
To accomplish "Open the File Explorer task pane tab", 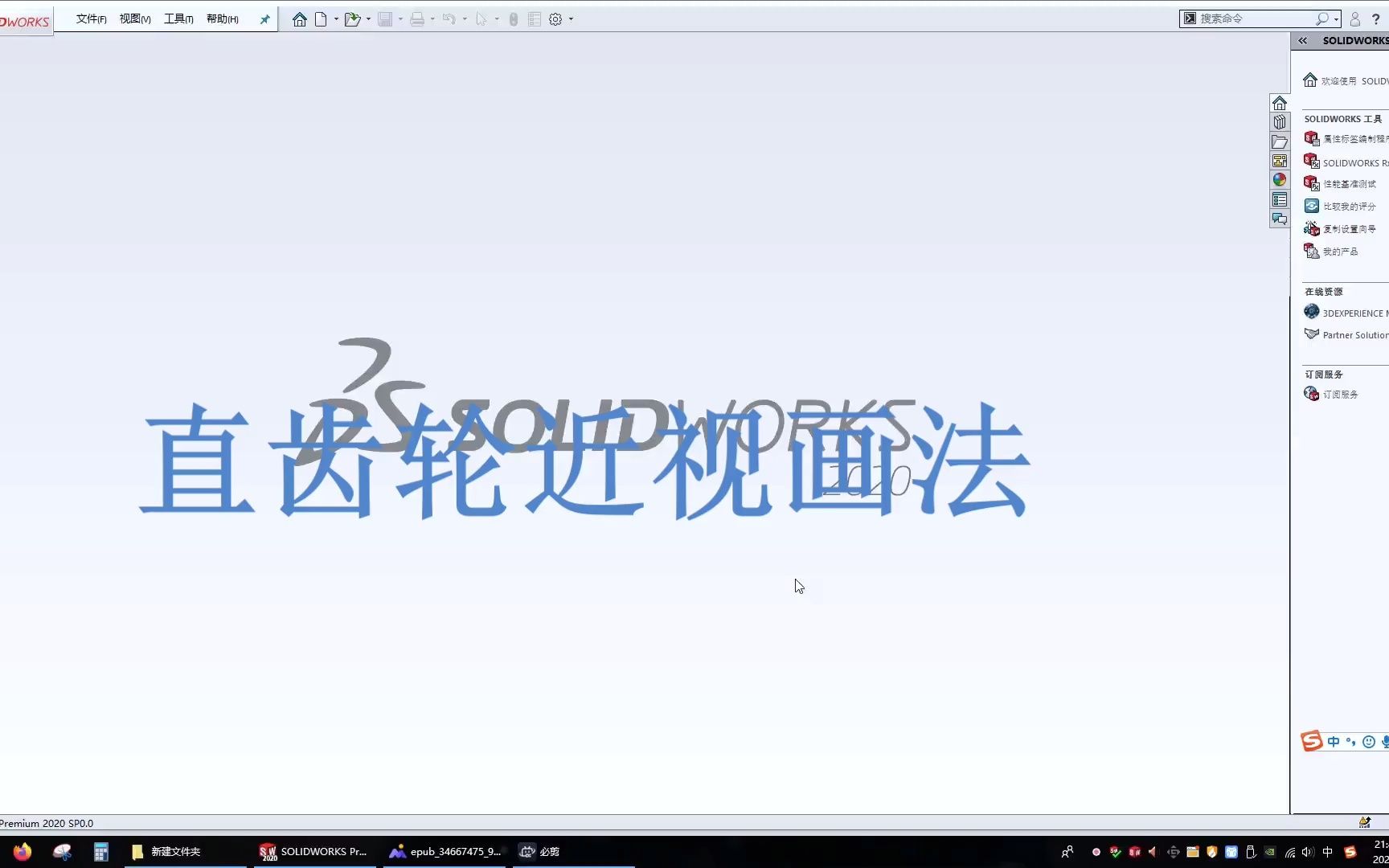I will 1280,141.
